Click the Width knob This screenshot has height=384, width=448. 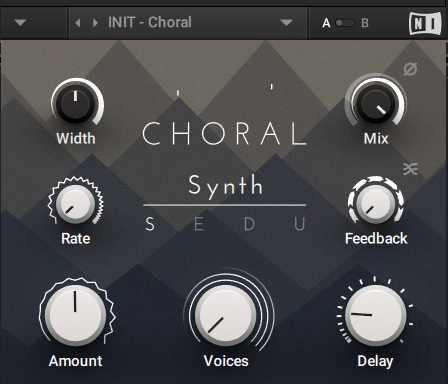click(x=76, y=104)
